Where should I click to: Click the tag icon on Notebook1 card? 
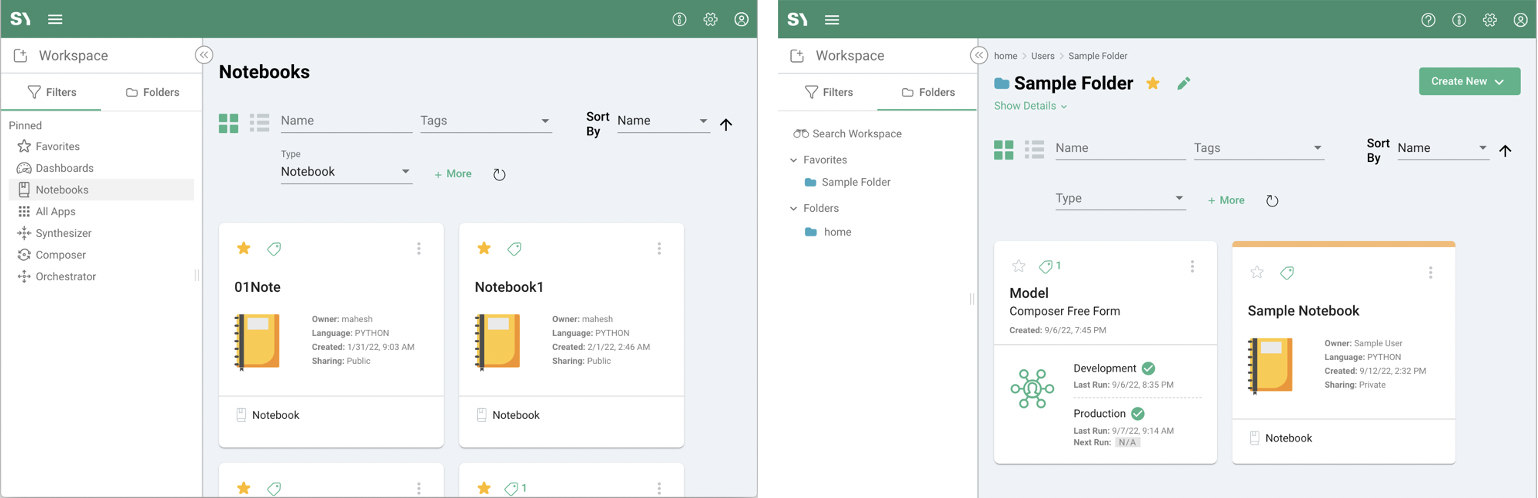(514, 249)
